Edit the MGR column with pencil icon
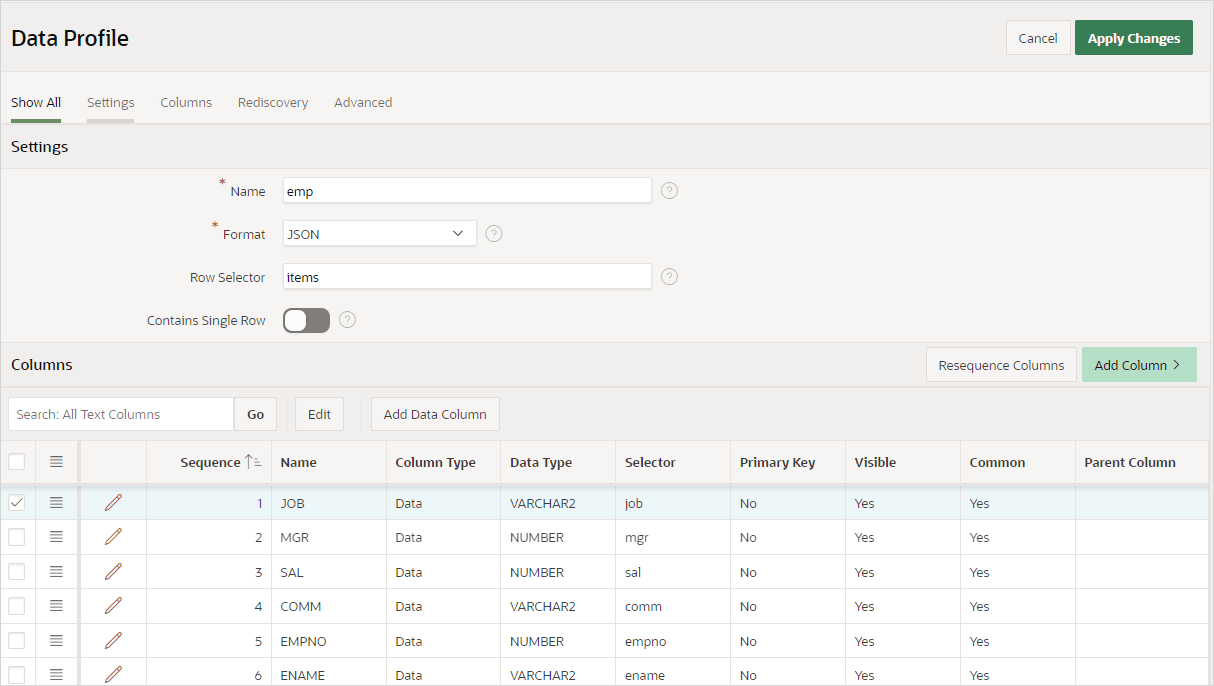 (x=113, y=537)
